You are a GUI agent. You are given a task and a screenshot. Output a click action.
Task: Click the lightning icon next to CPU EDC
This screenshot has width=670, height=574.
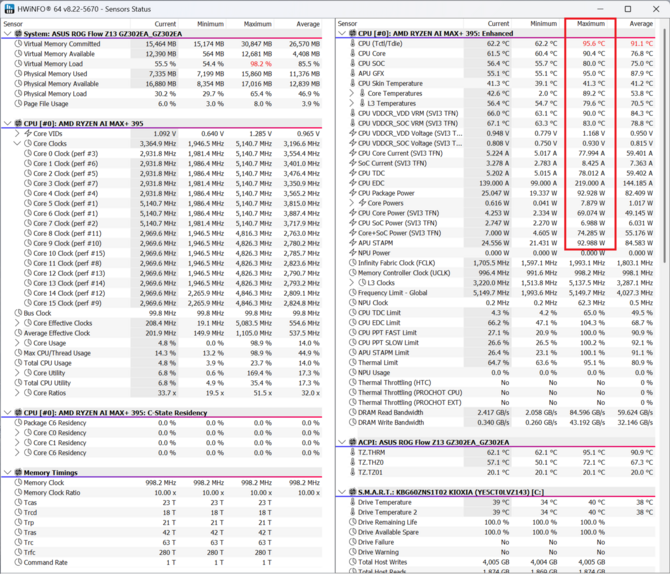(x=353, y=183)
